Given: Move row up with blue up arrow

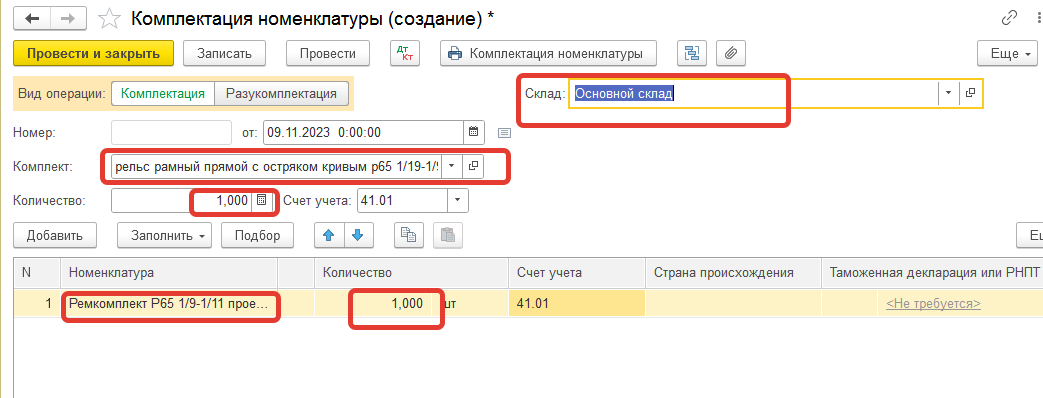Looking at the screenshot, I should (x=329, y=235).
